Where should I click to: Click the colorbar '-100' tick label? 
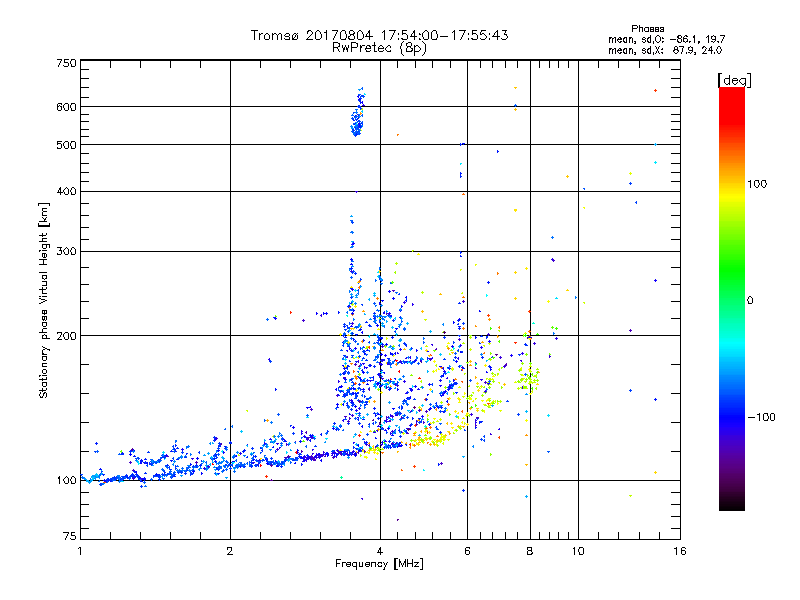761,417
